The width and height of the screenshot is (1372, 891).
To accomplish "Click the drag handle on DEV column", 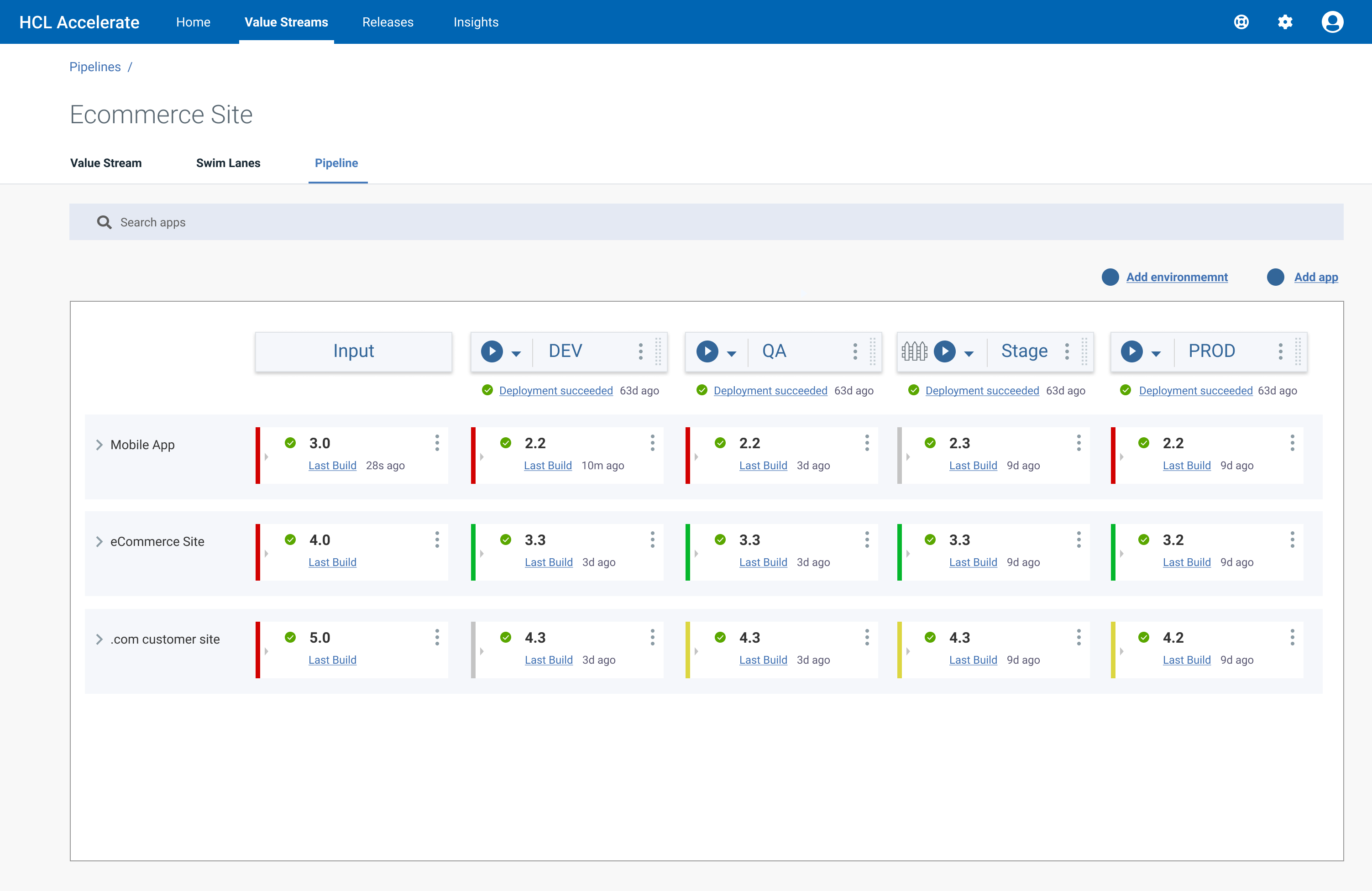I will pos(658,351).
